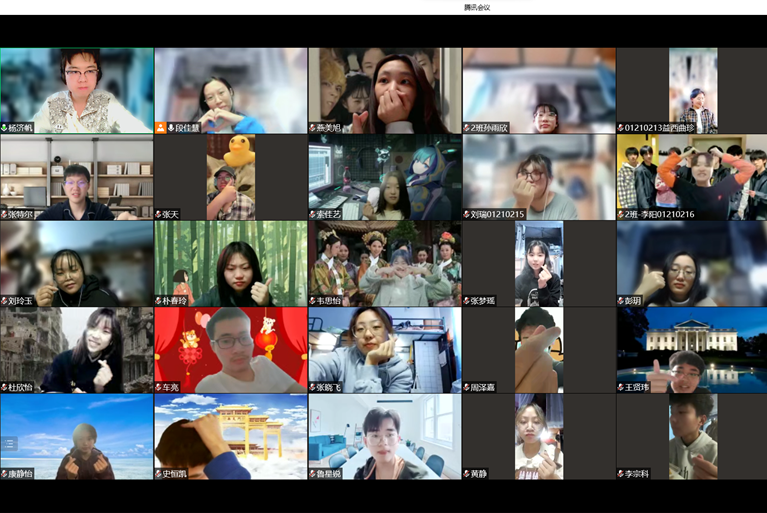This screenshot has width=767, height=513.
Task: Click the mic icon beside 燕美旭
Action: pyautogui.click(x=313, y=128)
